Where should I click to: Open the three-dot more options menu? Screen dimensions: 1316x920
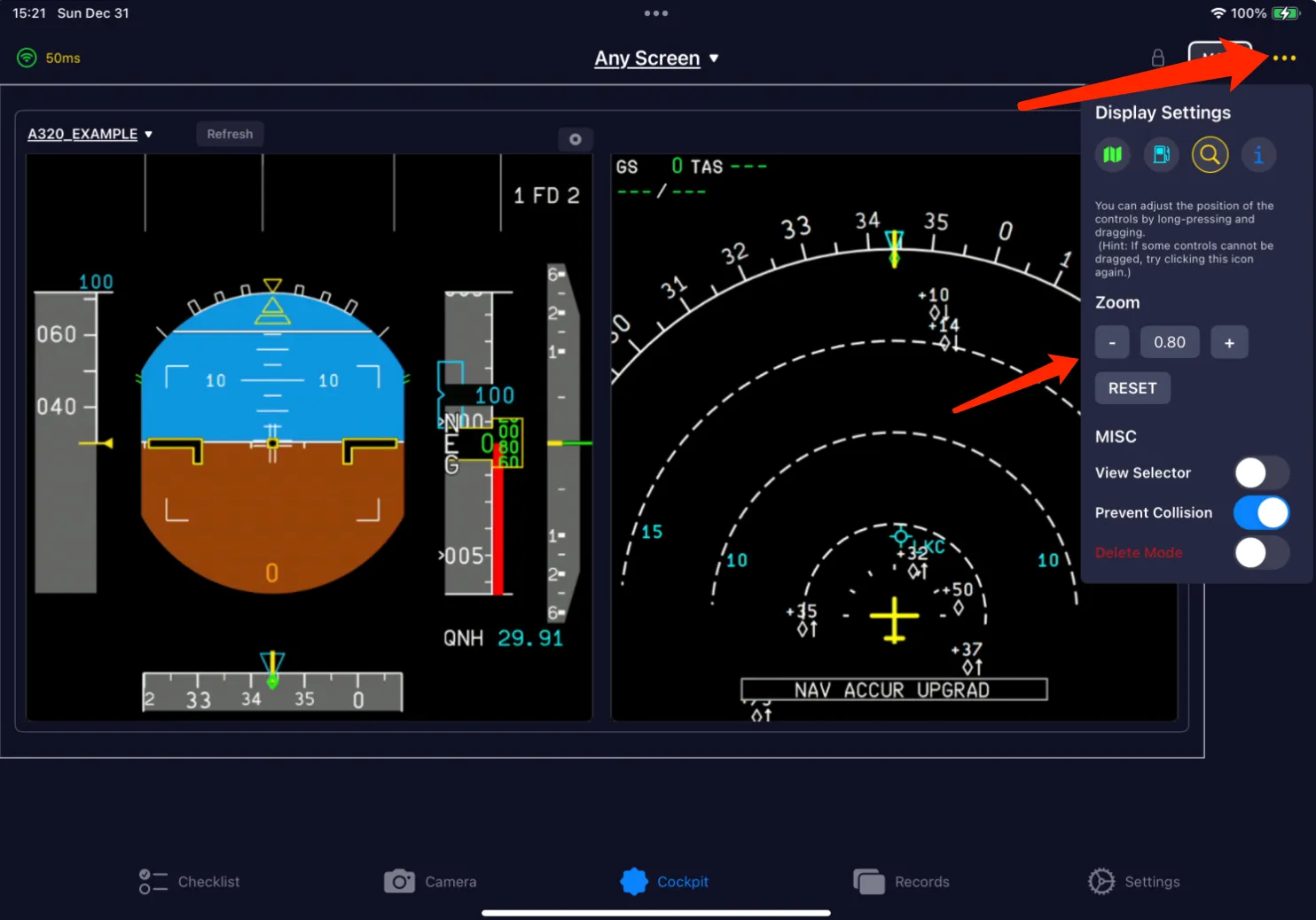click(x=1284, y=58)
